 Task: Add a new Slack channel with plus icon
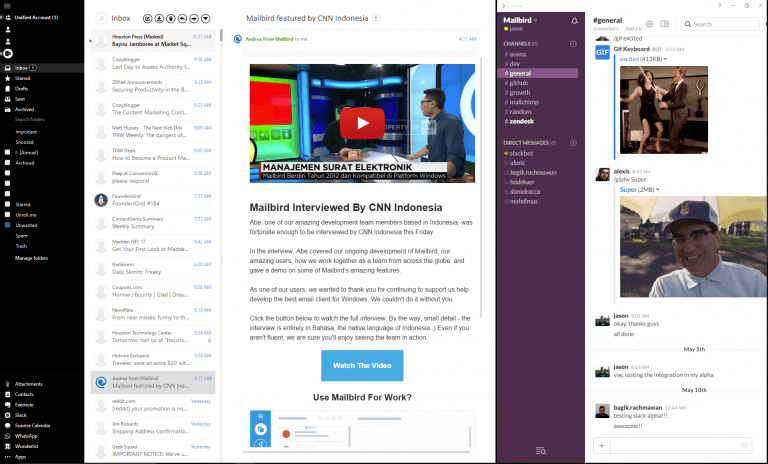pyautogui.click(x=573, y=44)
